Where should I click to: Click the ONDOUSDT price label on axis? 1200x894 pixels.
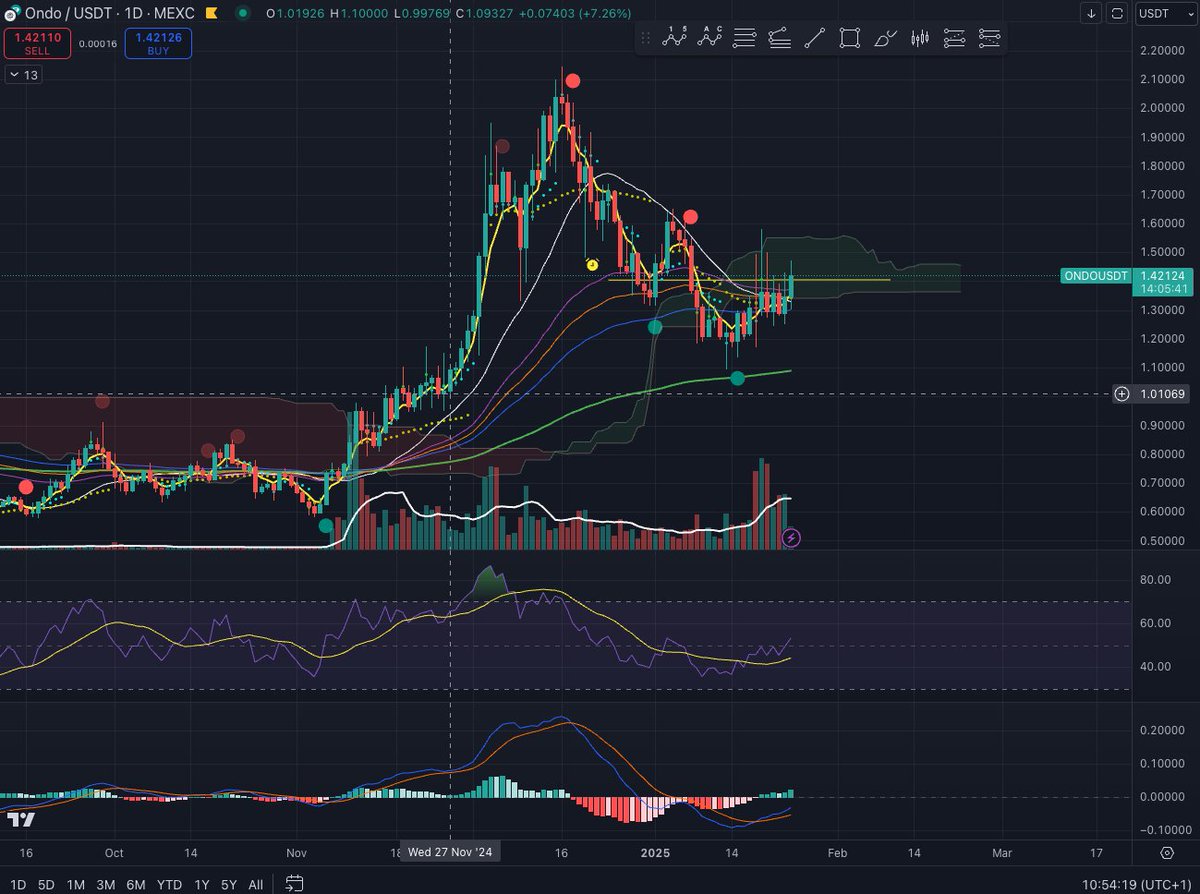point(1096,275)
